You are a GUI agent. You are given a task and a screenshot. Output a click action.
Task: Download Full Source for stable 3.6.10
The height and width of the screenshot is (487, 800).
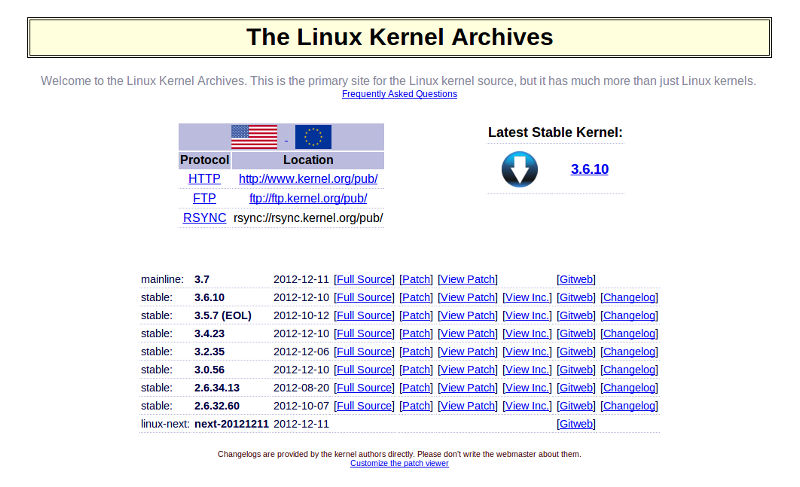pos(364,297)
